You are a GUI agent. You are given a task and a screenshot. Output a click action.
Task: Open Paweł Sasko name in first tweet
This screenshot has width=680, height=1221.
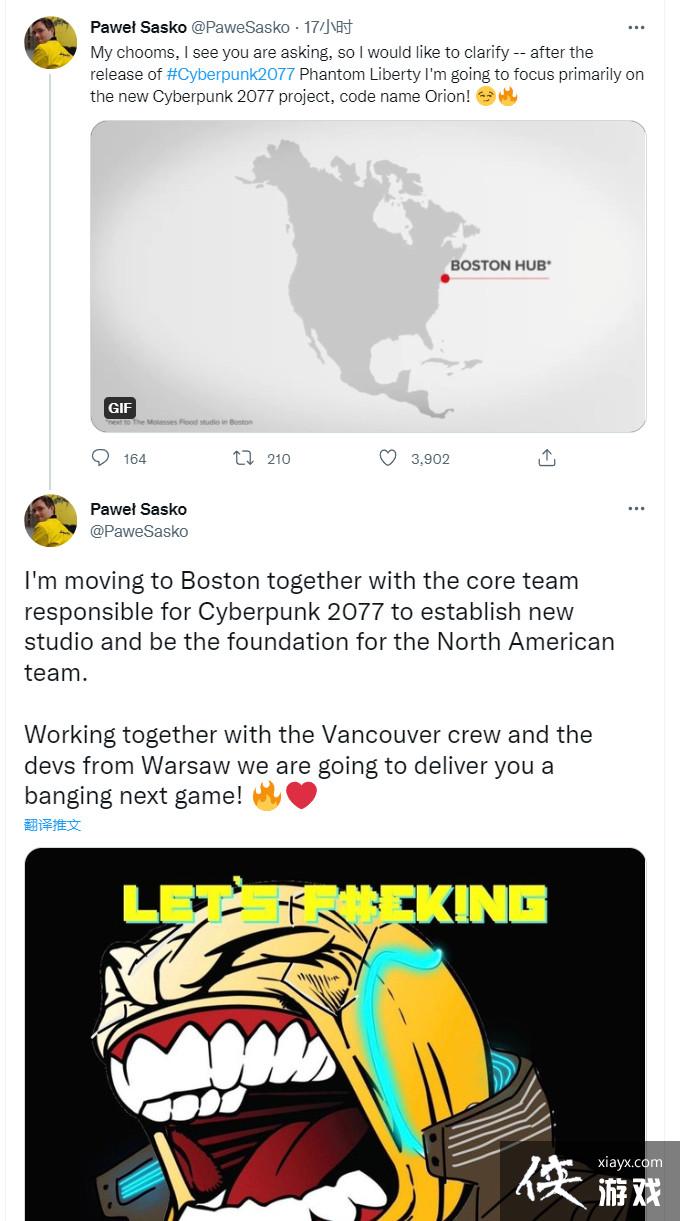click(138, 27)
